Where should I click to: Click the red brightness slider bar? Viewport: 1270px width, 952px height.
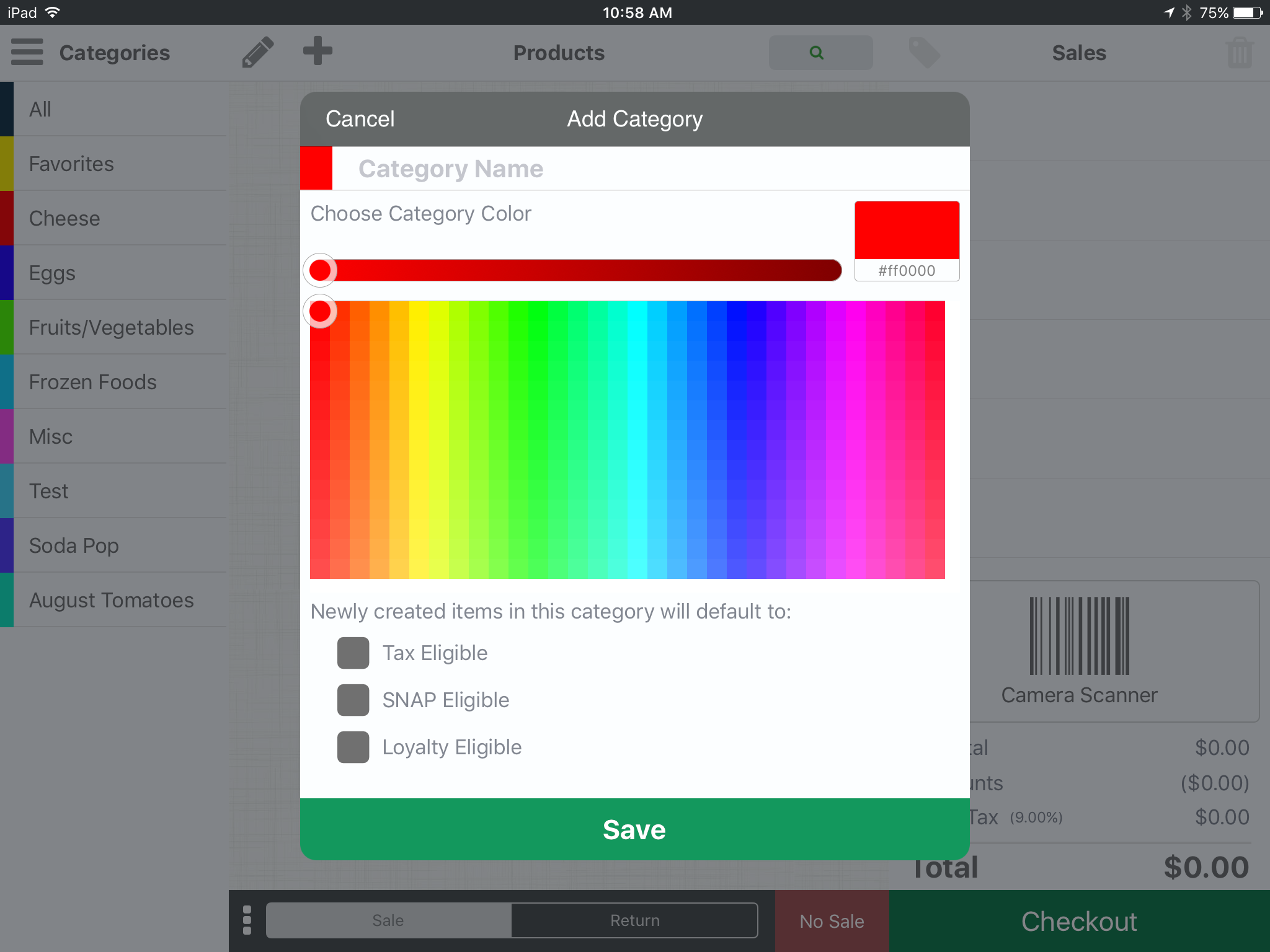click(x=575, y=270)
